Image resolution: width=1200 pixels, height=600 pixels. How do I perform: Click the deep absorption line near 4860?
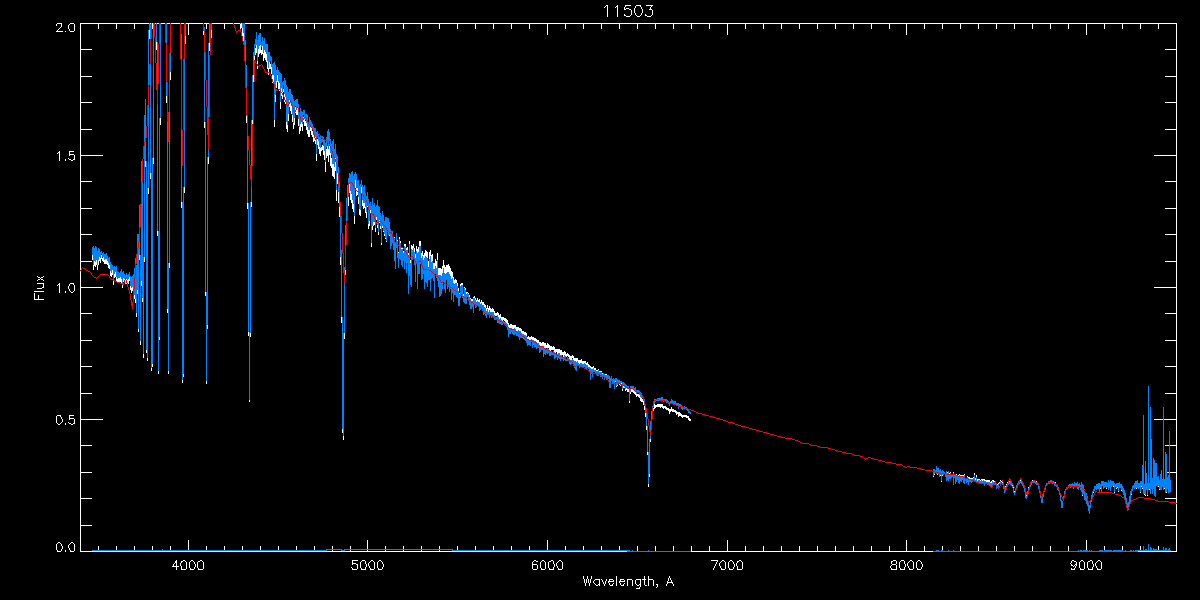coord(343,434)
